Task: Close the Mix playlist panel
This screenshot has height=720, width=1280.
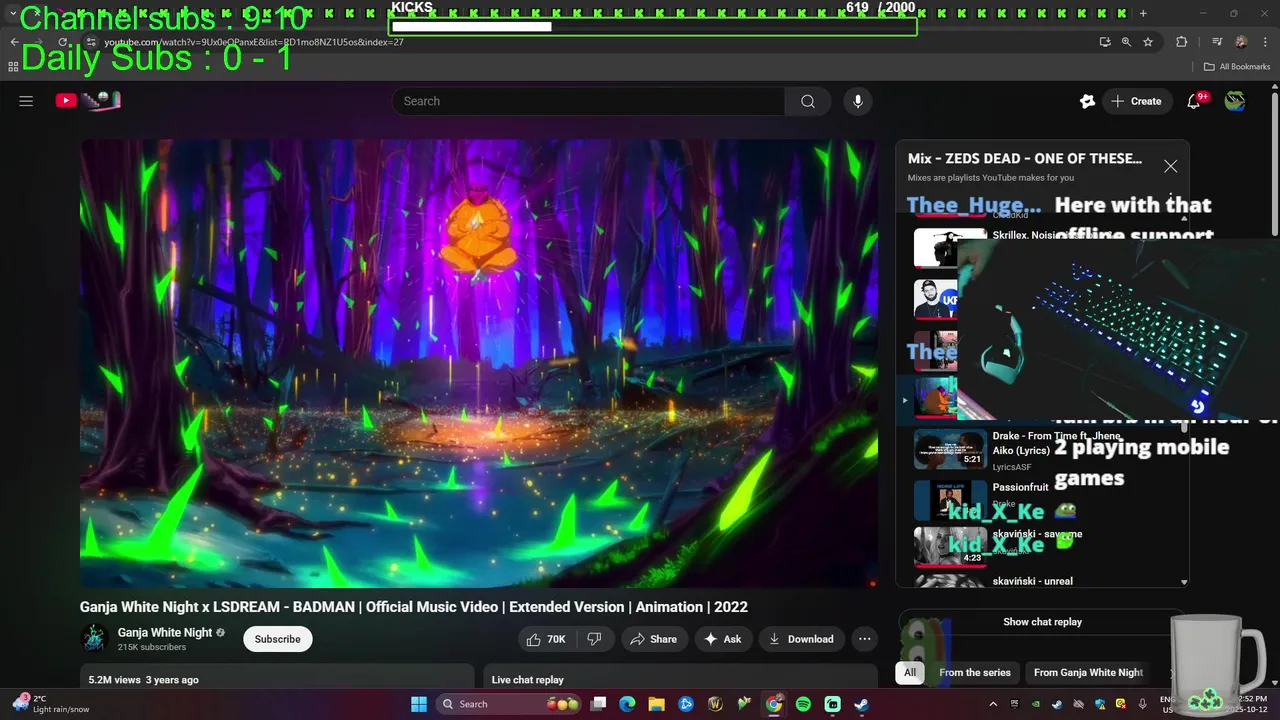Action: click(x=1170, y=167)
